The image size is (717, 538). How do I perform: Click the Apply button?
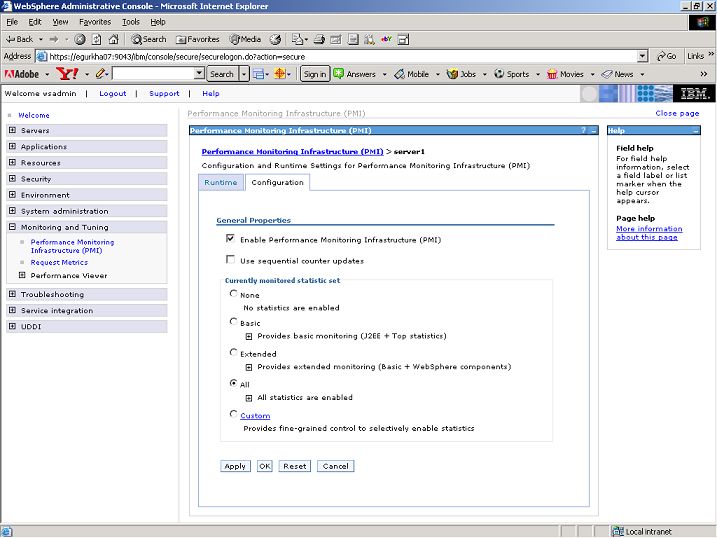click(x=235, y=466)
